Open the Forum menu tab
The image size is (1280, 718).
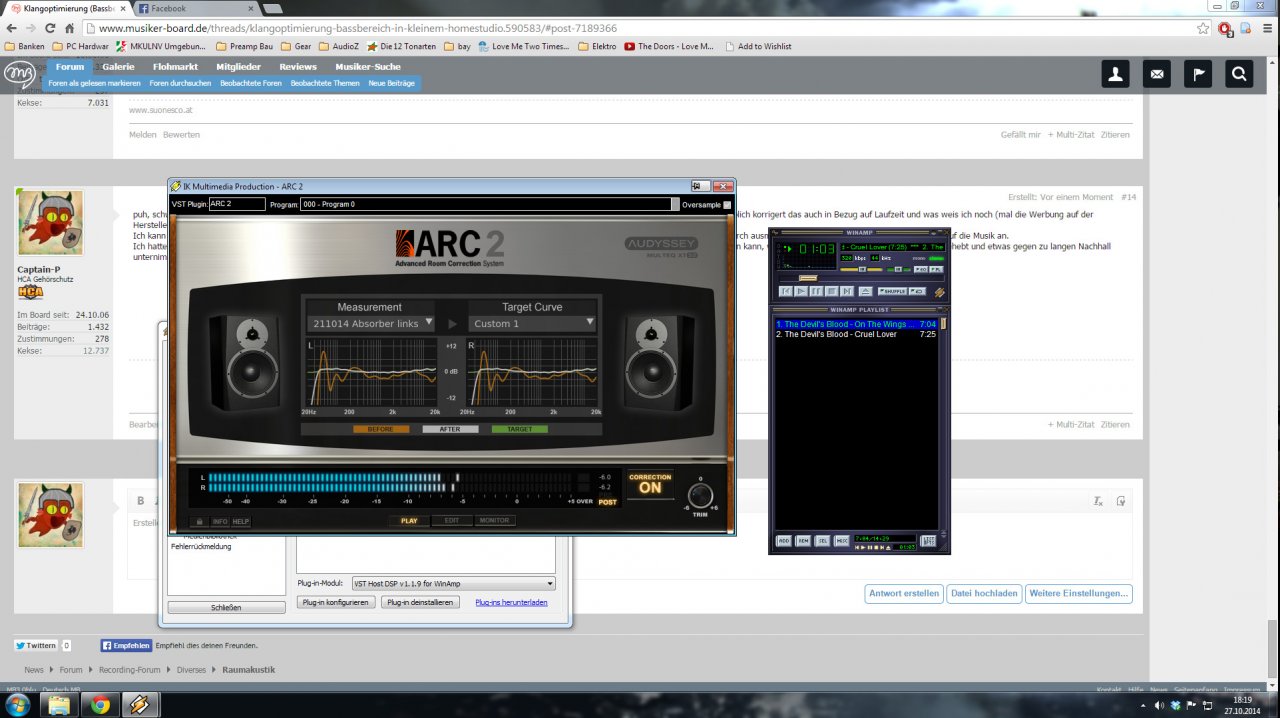(70, 66)
